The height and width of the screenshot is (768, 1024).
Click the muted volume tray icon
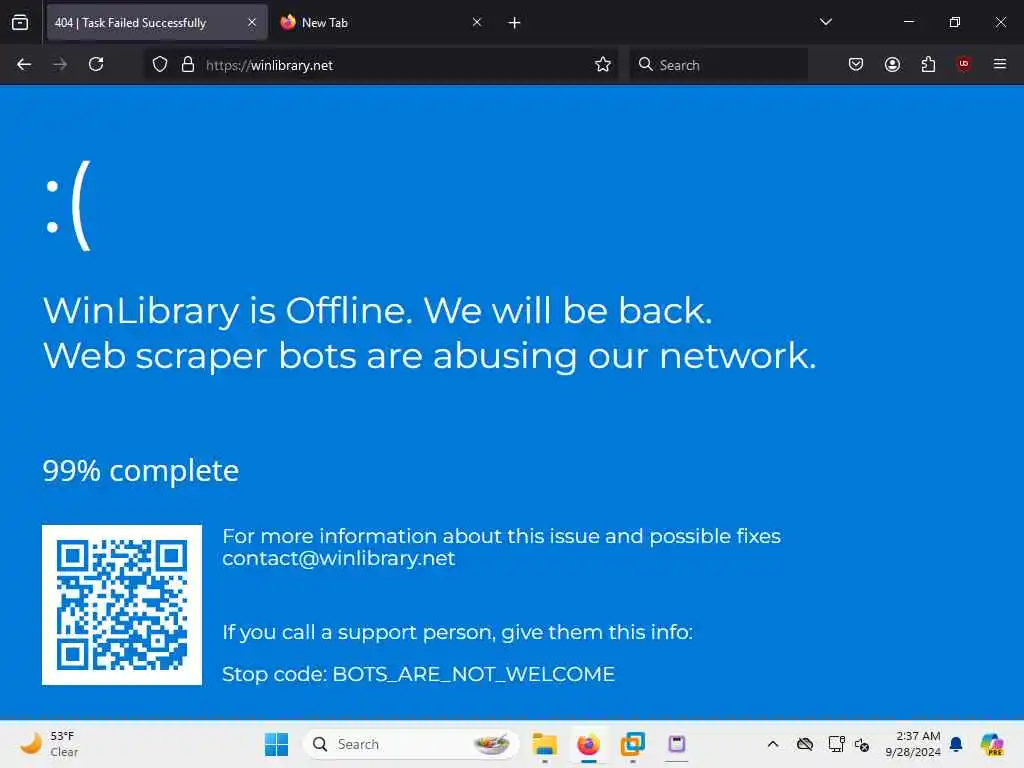(862, 744)
